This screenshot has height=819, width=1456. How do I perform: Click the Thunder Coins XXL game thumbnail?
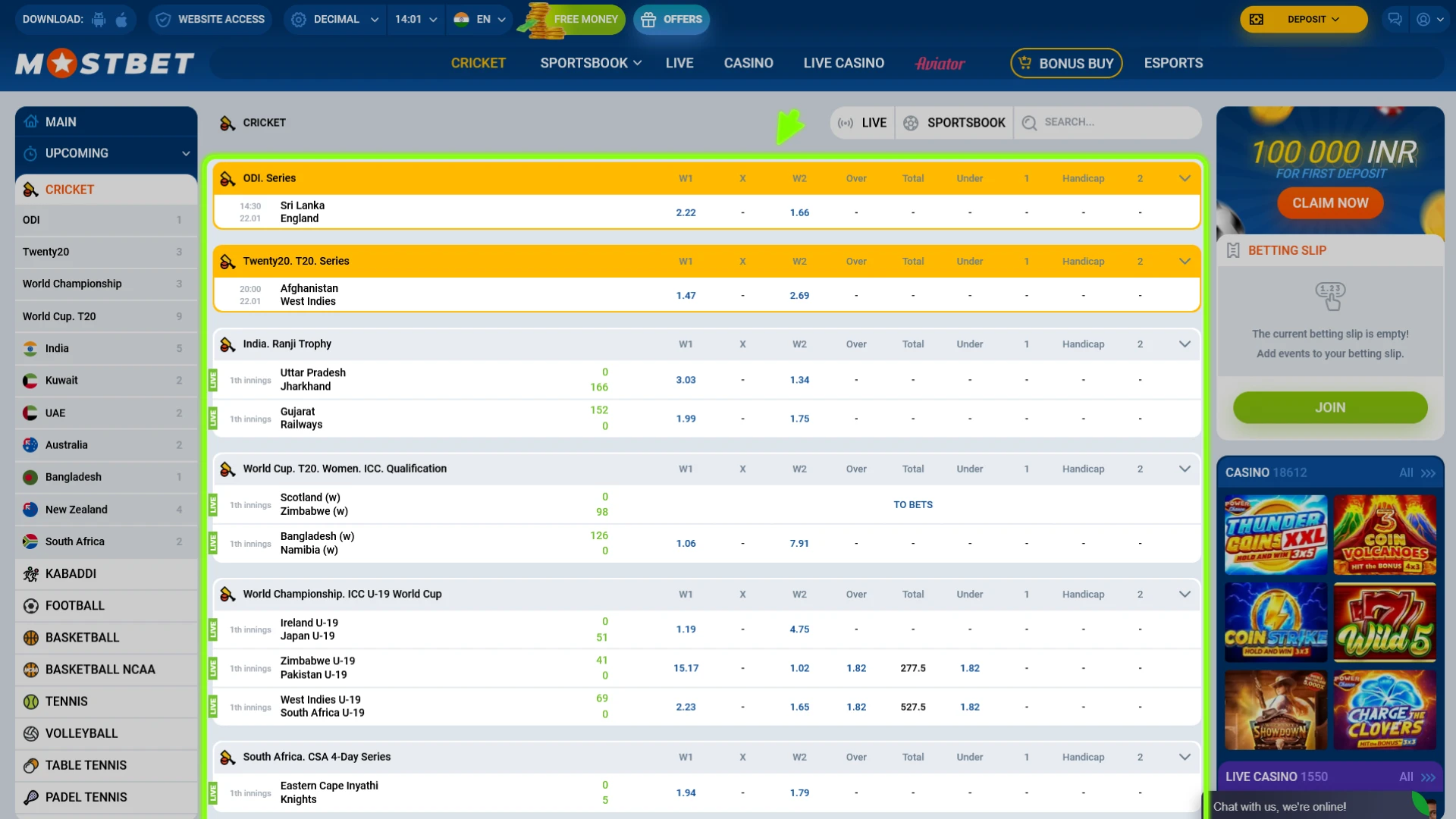(1274, 535)
